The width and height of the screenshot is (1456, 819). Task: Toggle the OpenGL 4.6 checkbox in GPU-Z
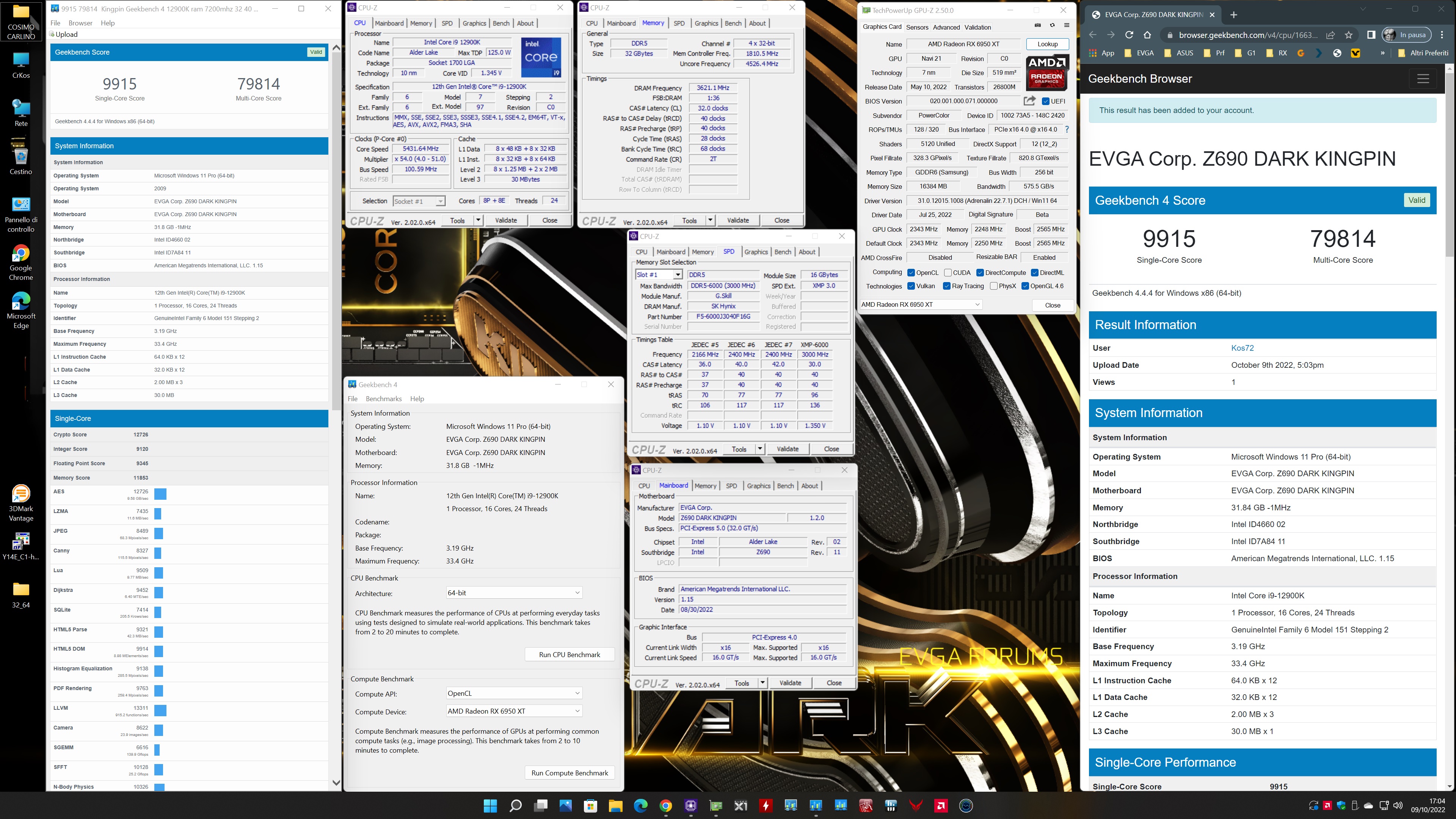(1025, 286)
